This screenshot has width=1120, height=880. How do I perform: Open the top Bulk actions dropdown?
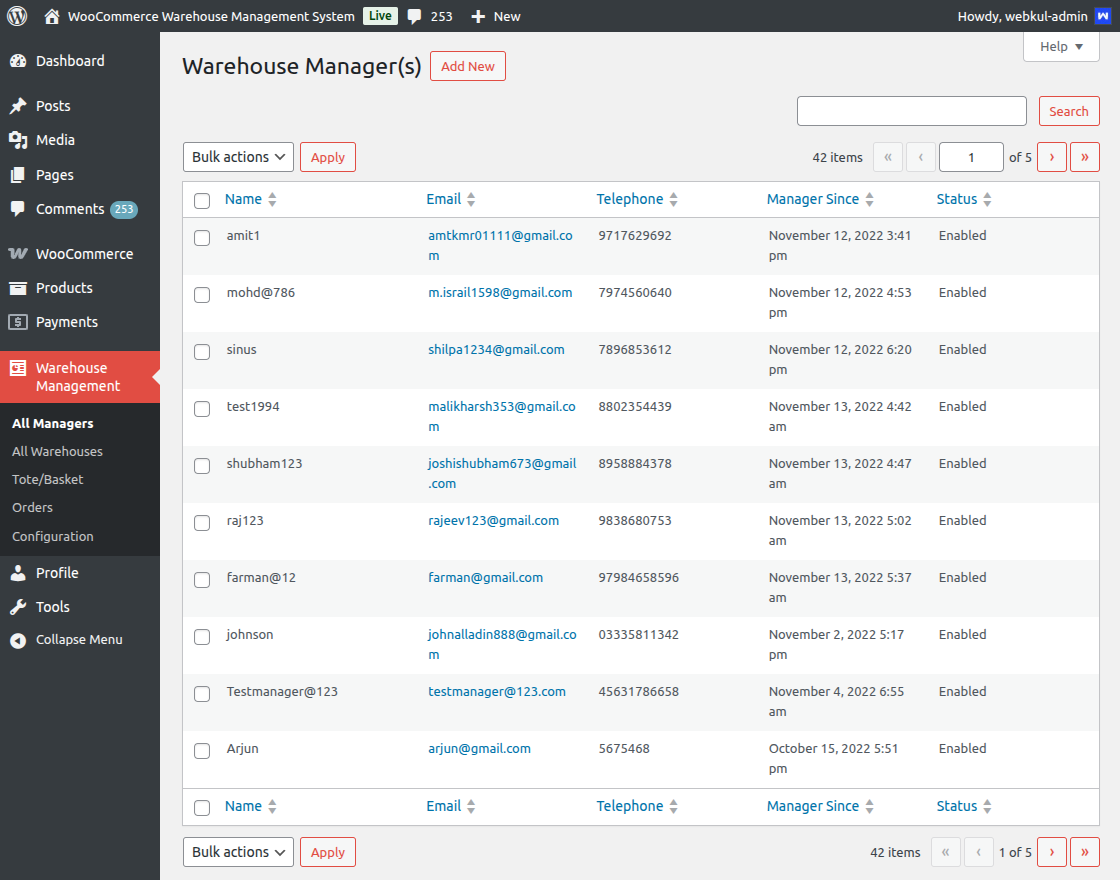[x=238, y=157]
